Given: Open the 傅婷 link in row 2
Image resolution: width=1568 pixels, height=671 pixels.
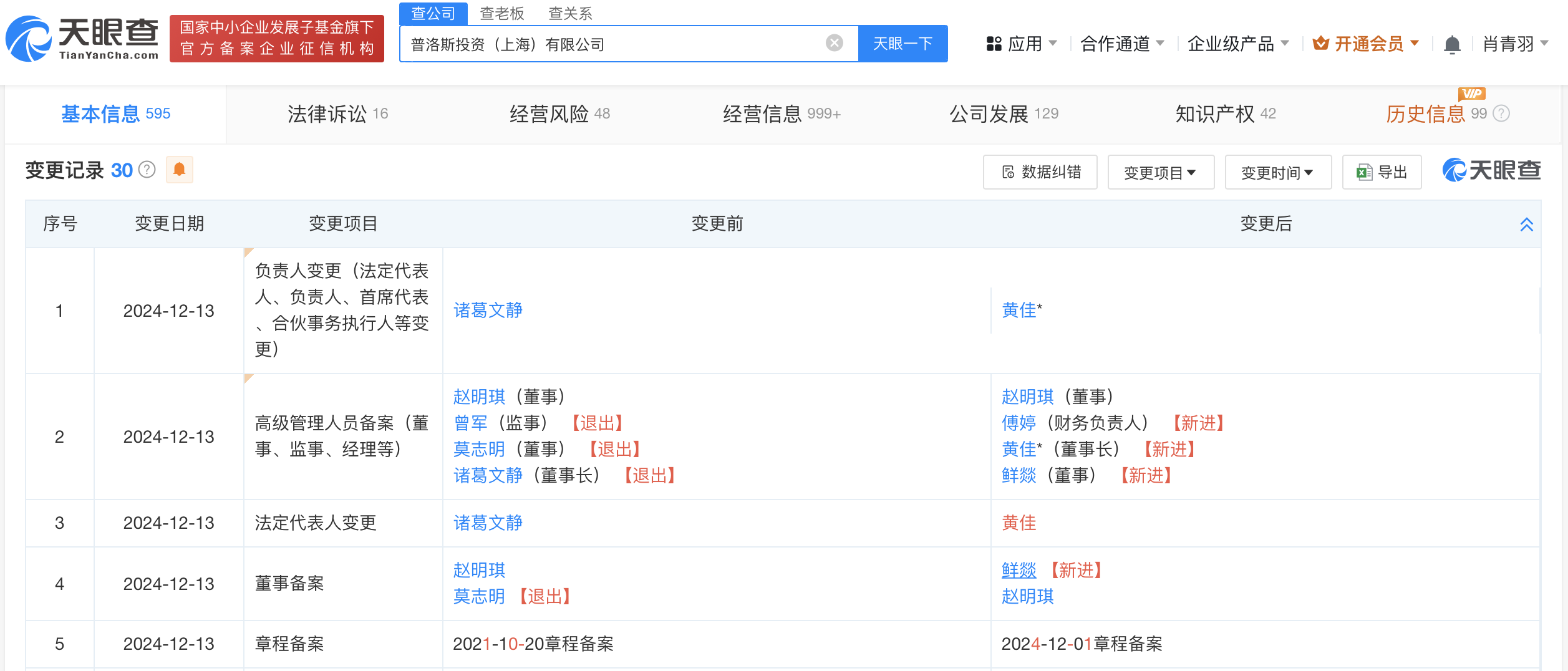Looking at the screenshot, I should (1019, 423).
